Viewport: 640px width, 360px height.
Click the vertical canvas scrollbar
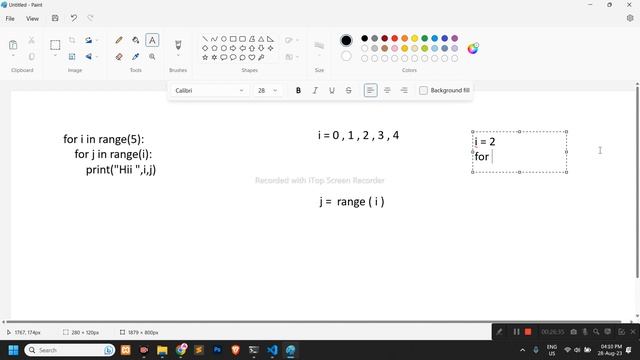[x=637, y=181]
